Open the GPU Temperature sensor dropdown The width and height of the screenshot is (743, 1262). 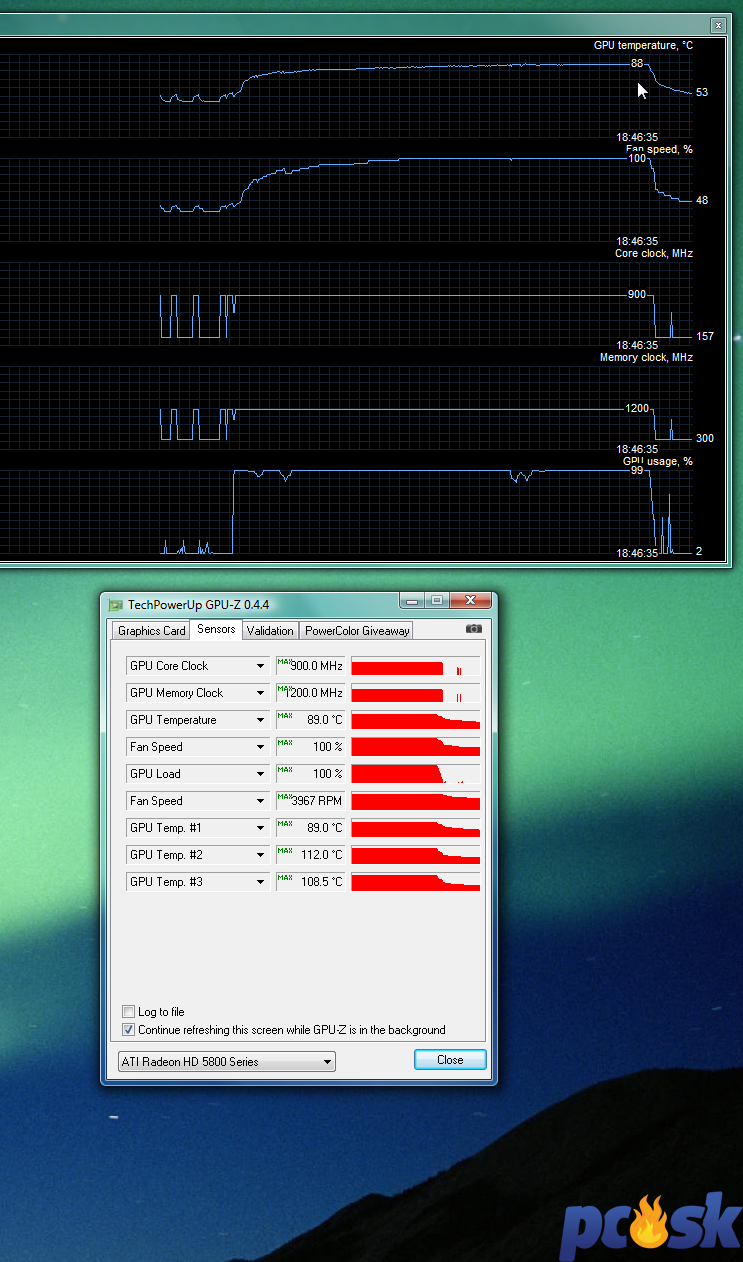point(261,720)
